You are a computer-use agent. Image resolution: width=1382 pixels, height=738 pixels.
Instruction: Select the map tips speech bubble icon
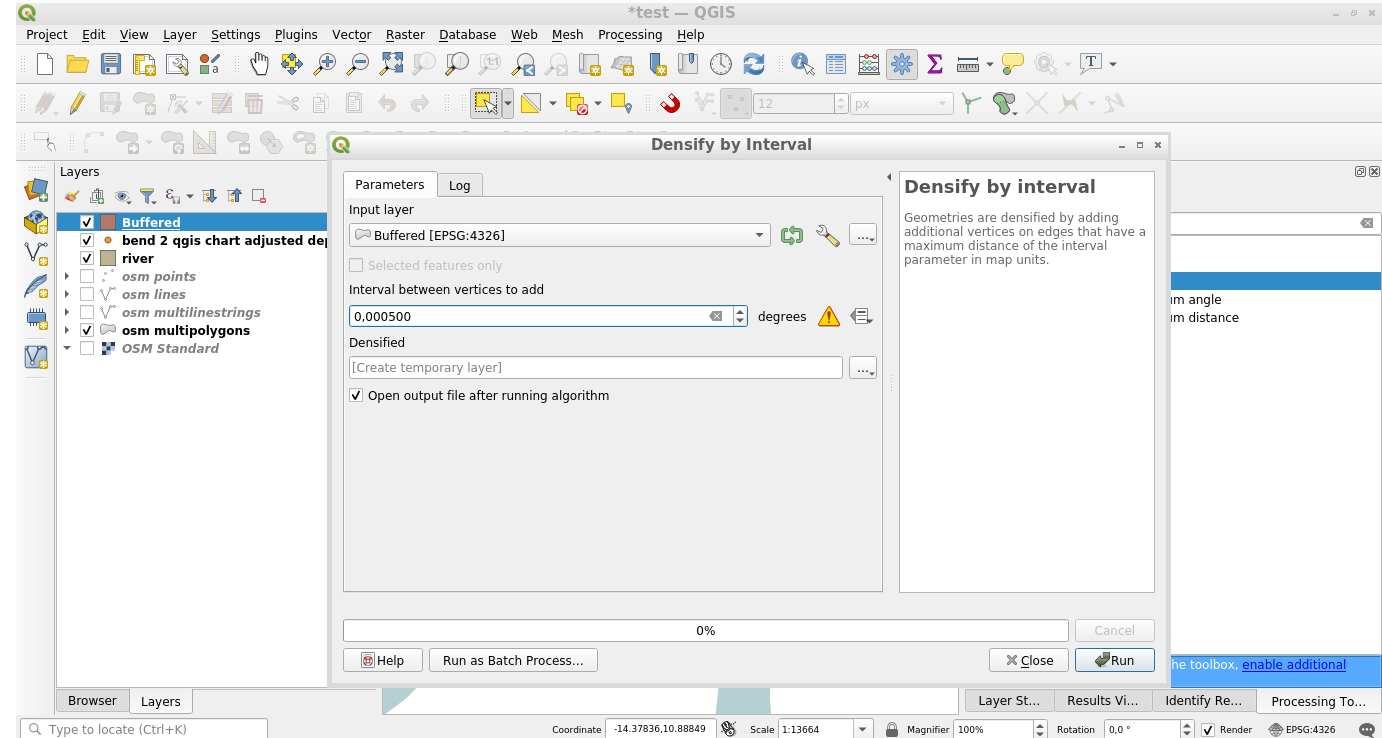point(1013,64)
